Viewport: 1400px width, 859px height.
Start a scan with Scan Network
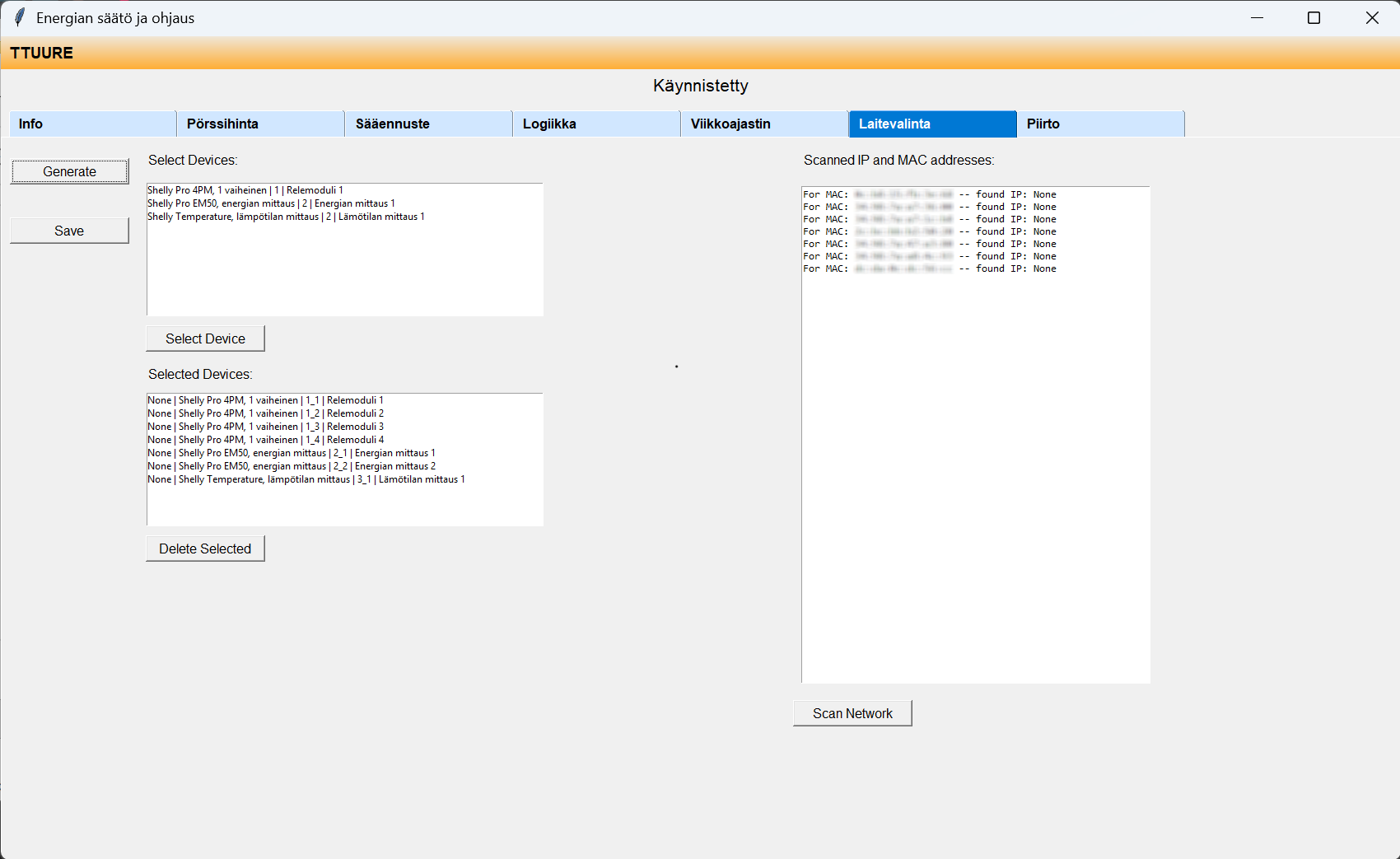(x=852, y=713)
